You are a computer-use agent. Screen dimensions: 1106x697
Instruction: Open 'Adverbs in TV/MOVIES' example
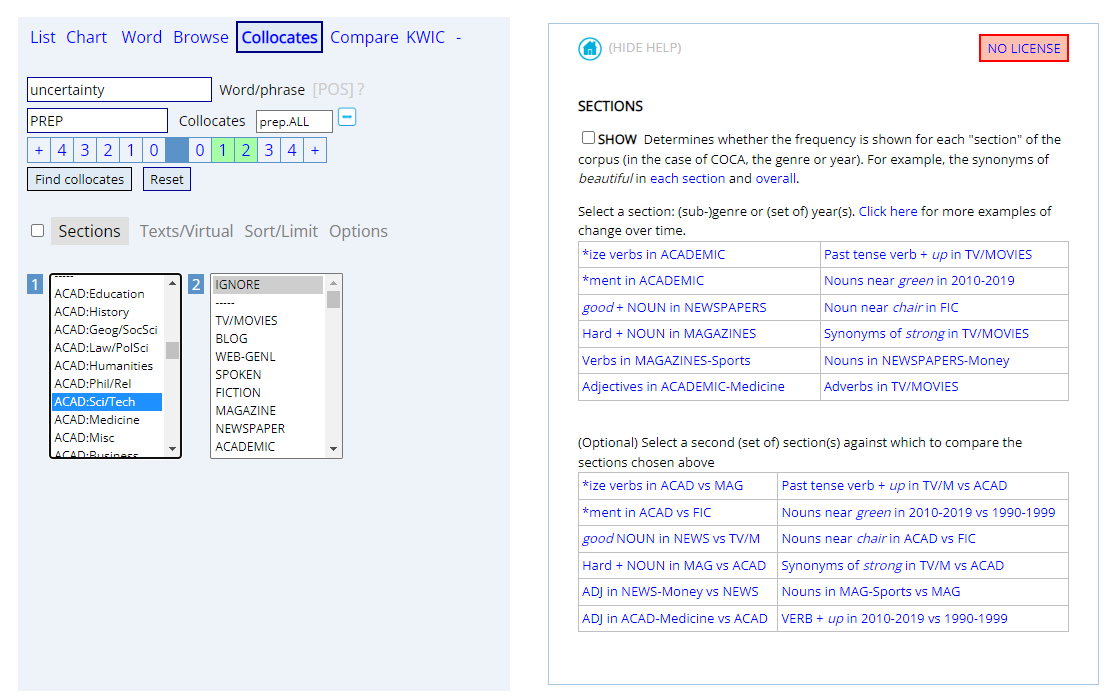tap(891, 386)
